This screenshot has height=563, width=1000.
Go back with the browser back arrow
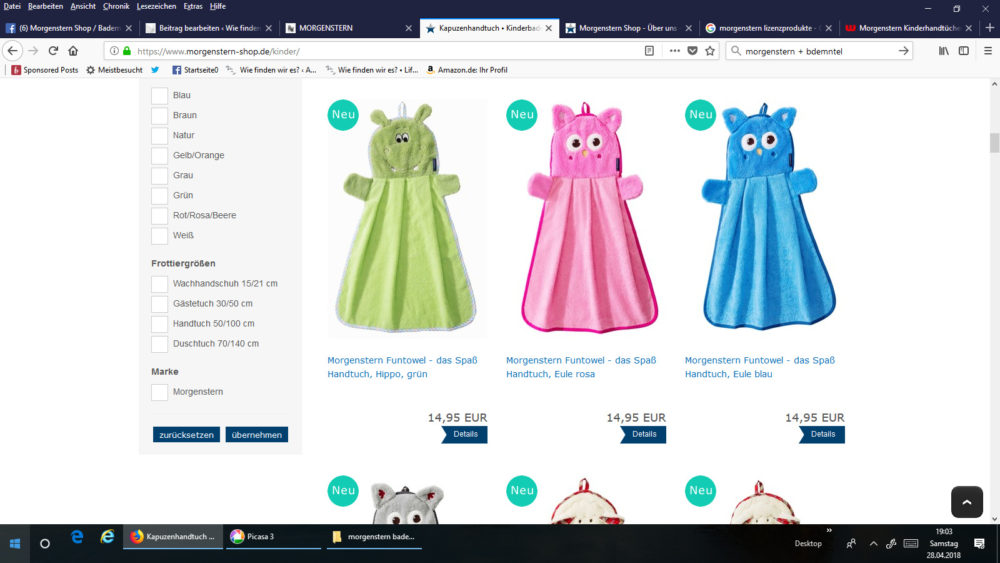point(13,51)
